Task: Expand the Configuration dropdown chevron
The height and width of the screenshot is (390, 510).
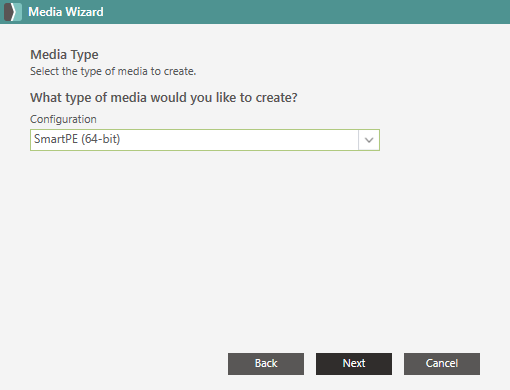Action: click(369, 140)
